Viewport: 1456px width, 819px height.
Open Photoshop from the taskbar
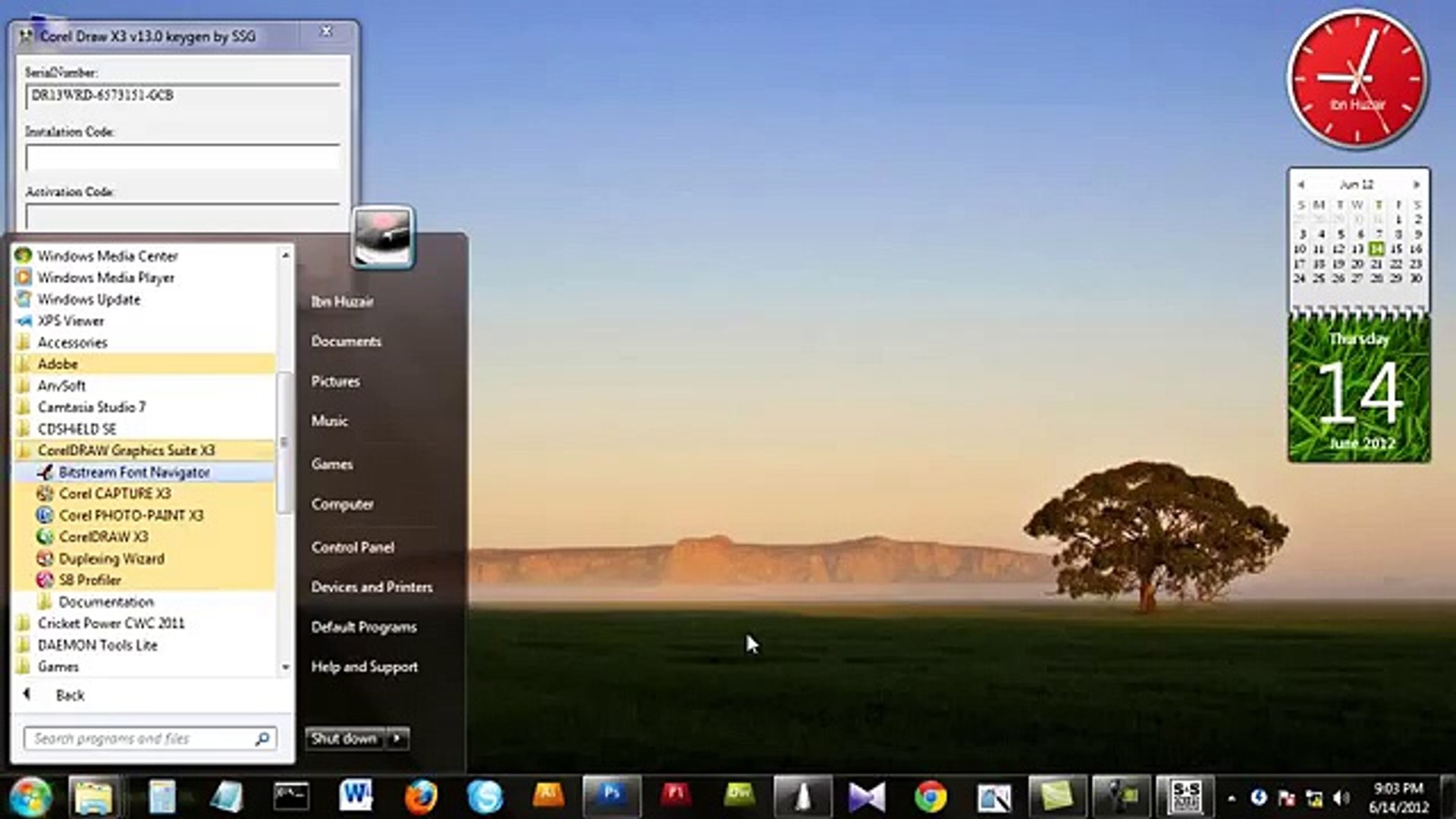click(x=611, y=796)
